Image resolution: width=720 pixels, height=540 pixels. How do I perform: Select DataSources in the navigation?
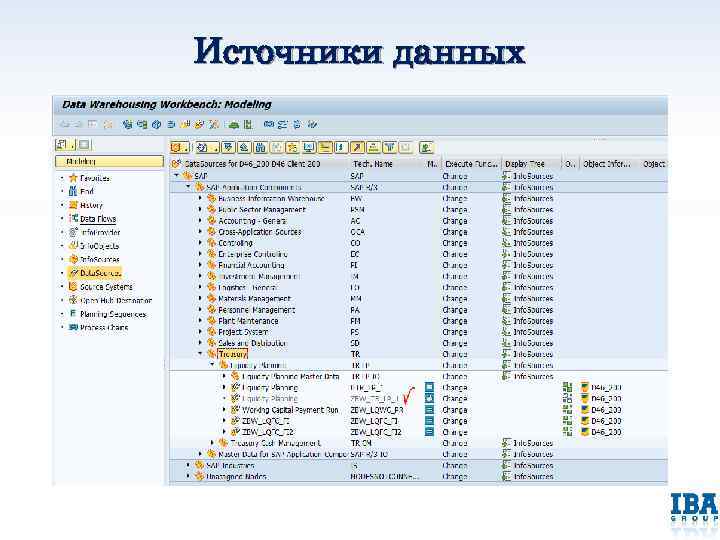click(100, 273)
